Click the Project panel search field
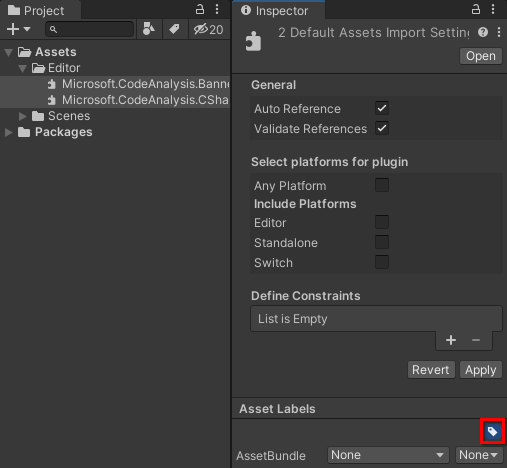507x468 pixels. (90, 29)
